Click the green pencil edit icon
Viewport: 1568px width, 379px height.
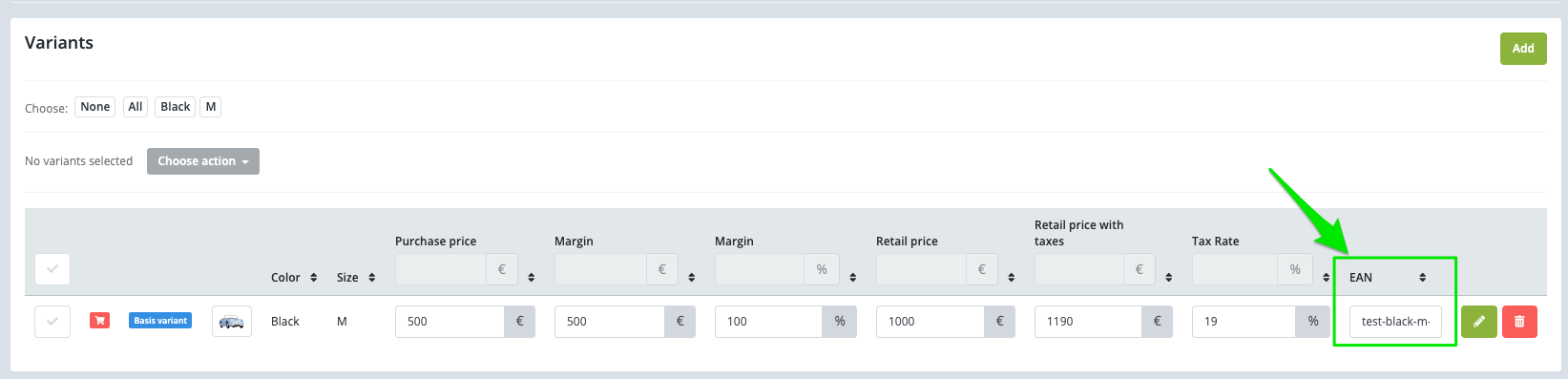coord(1478,322)
